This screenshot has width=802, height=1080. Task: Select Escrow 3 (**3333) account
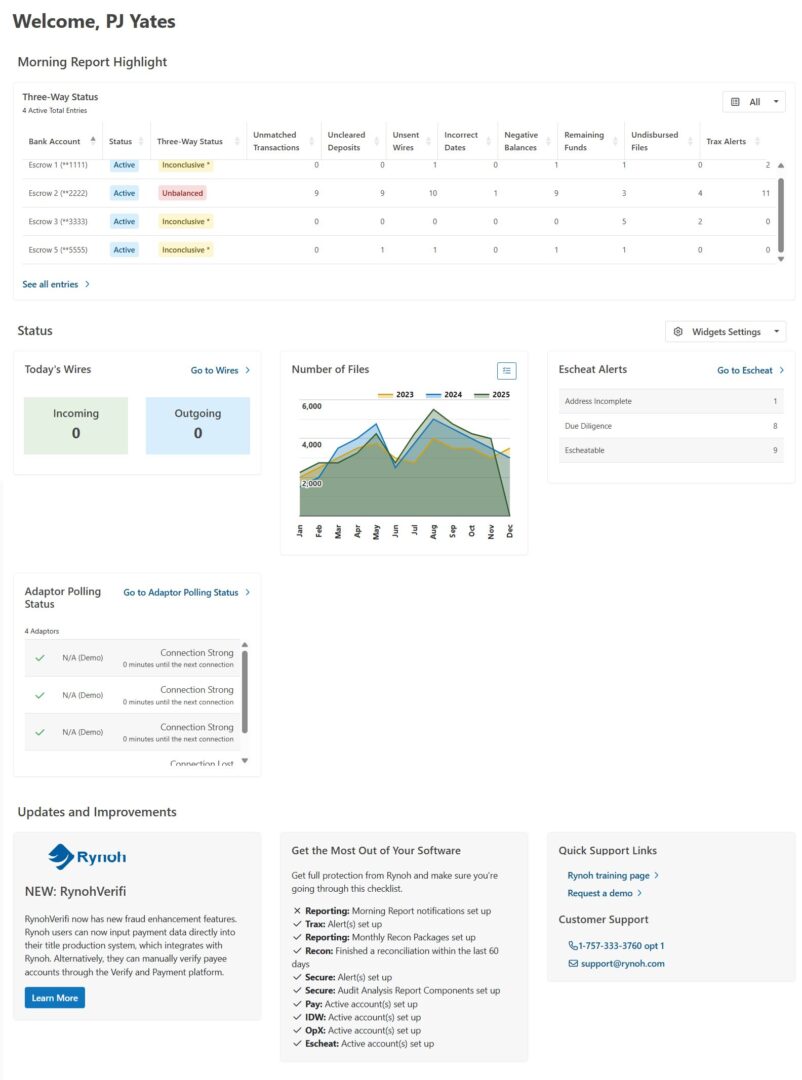click(58, 222)
